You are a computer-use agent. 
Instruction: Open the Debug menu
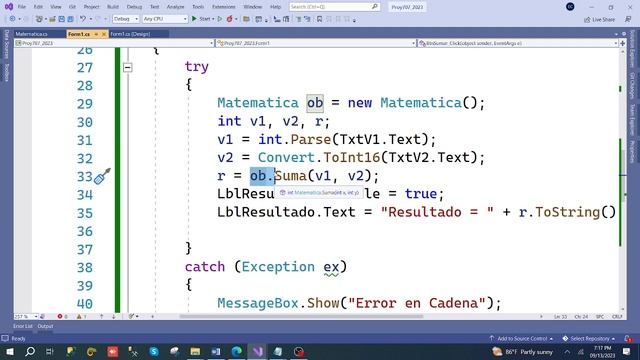click(x=134, y=7)
